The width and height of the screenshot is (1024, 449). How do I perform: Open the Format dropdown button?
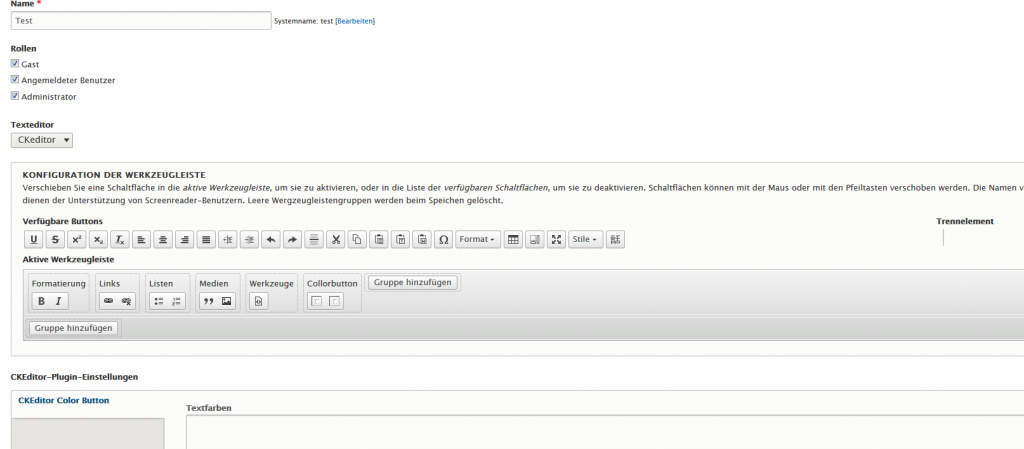point(478,240)
